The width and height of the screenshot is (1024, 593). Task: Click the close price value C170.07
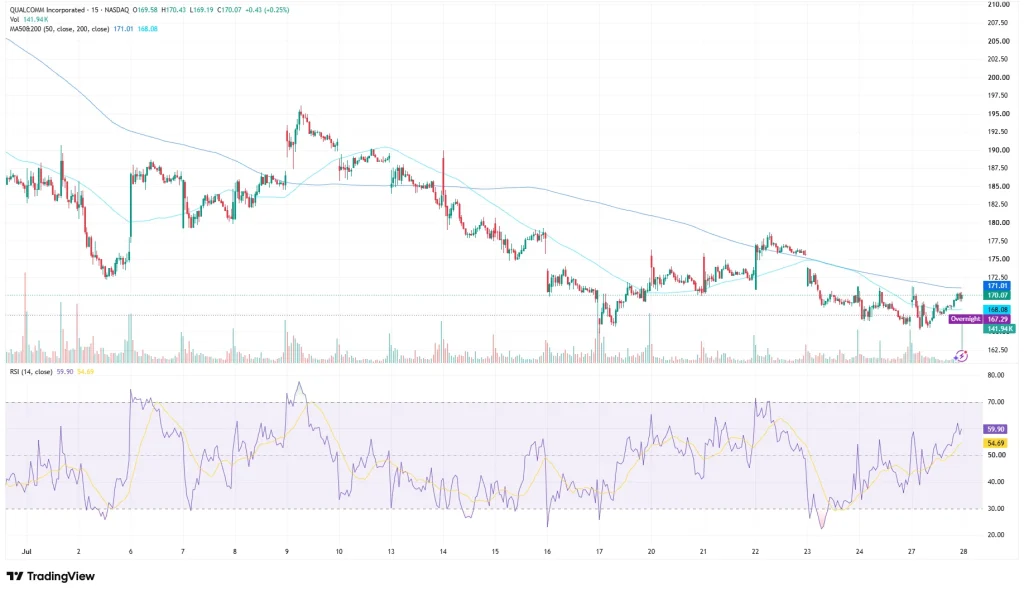(x=229, y=10)
